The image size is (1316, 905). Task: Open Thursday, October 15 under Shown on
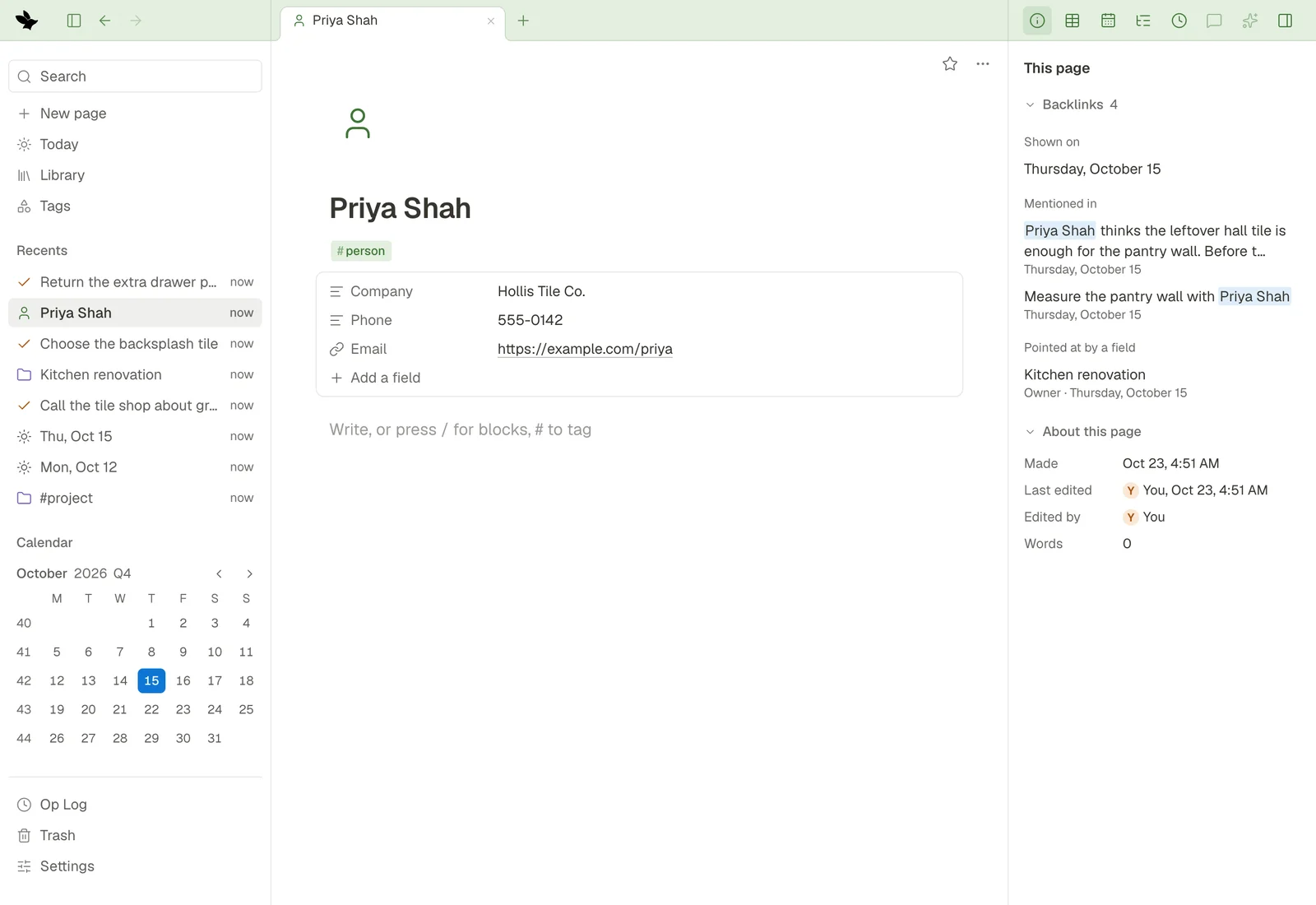tap(1092, 169)
